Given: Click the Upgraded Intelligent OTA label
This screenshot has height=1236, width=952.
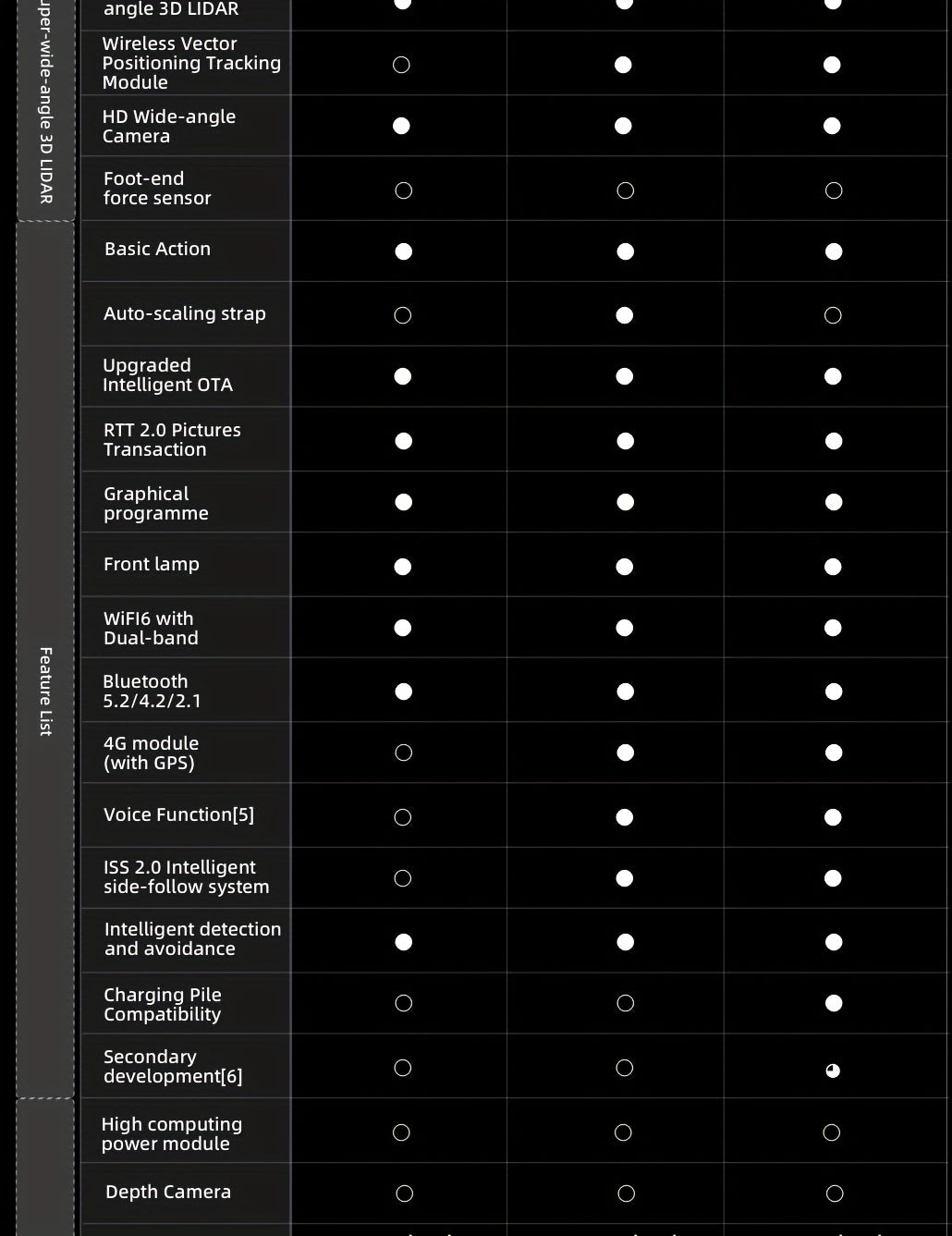Looking at the screenshot, I should pos(167,375).
